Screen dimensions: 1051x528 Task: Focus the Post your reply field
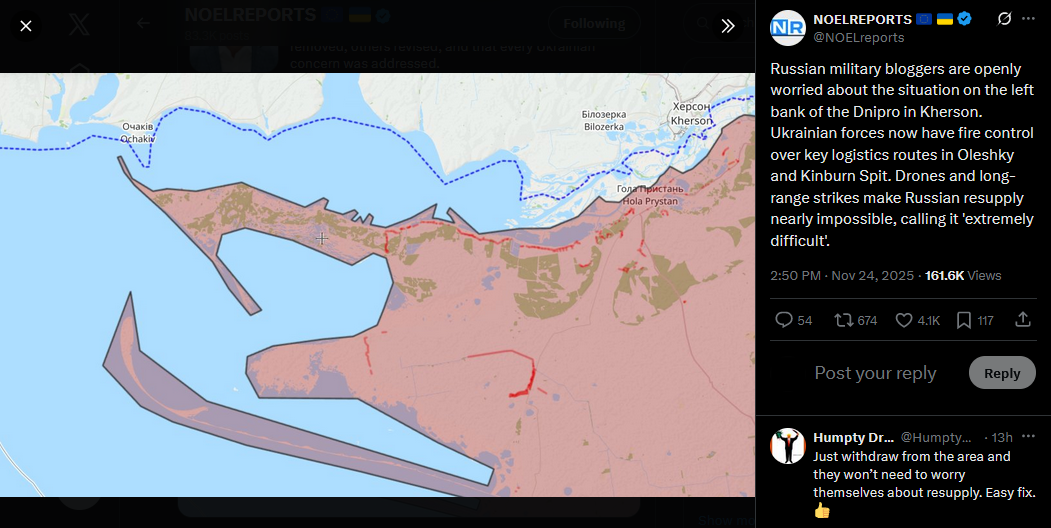875,373
